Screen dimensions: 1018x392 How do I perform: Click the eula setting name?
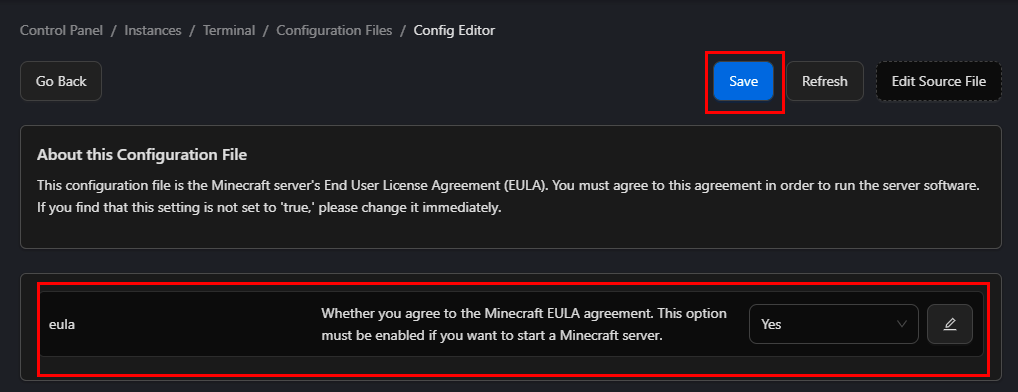62,325
